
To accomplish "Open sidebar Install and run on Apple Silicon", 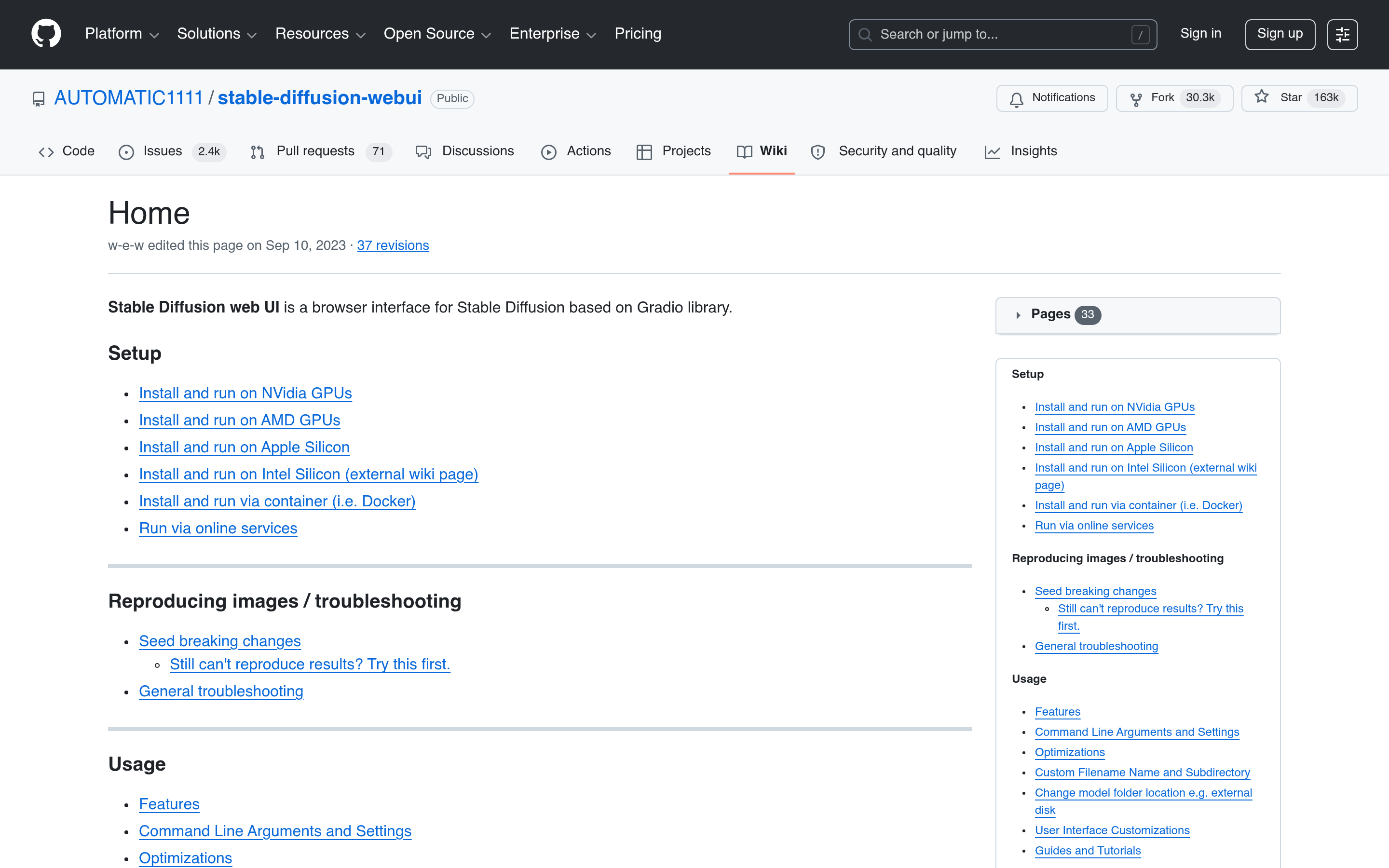I will [1114, 448].
